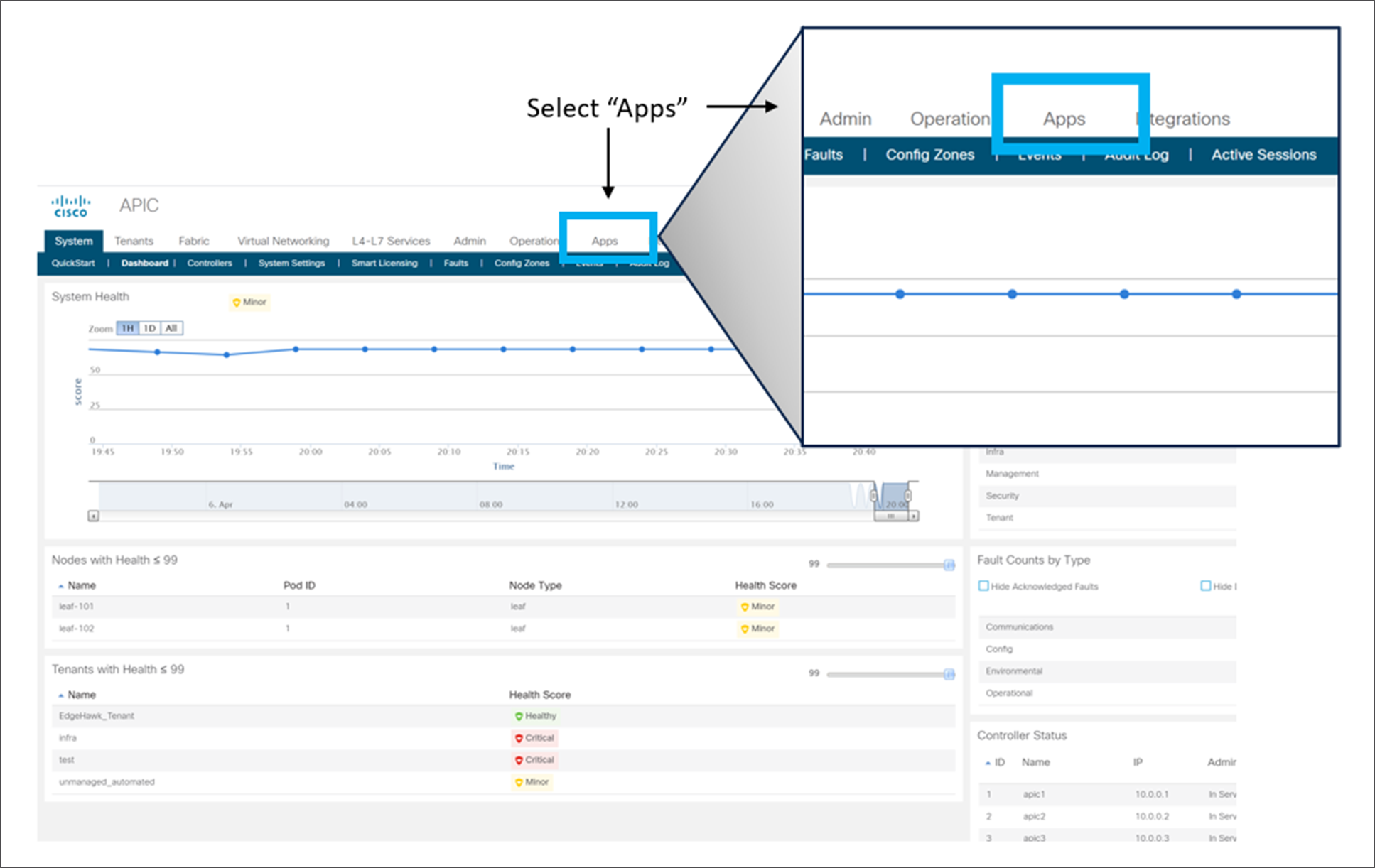Click the left handle of the navigator range
Image resolution: width=1375 pixels, height=868 pixels.
[x=874, y=496]
